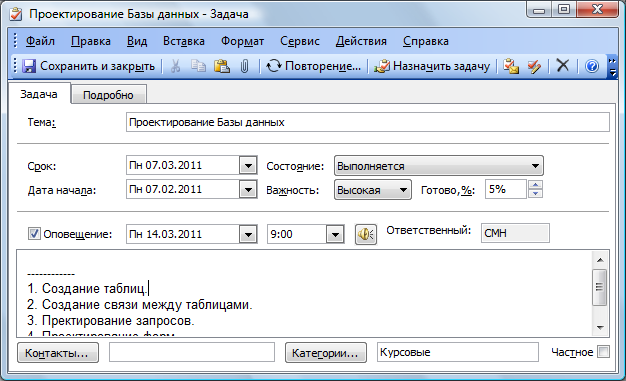Image resolution: width=626 pixels, height=381 pixels.
Task: Click the Категории... button
Action: 326,353
